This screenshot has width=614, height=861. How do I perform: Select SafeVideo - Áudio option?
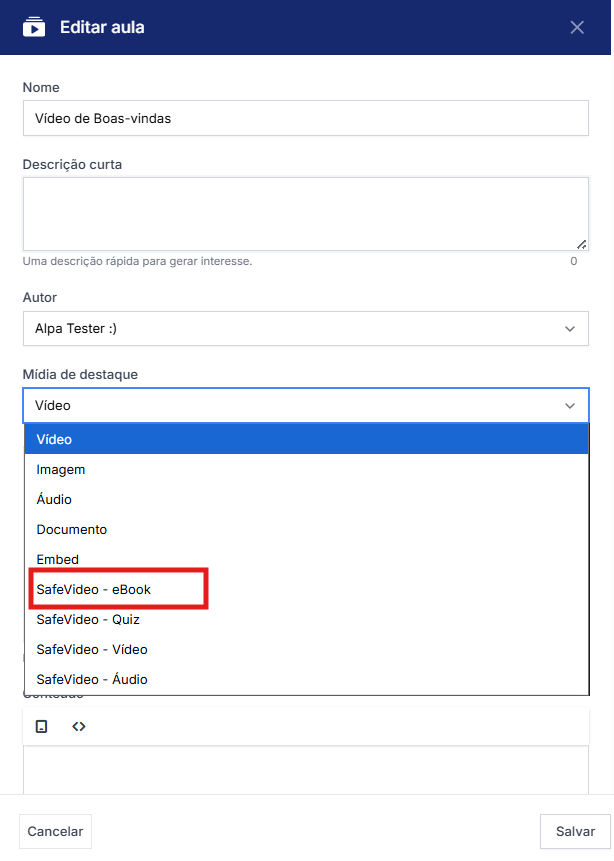(x=305, y=679)
